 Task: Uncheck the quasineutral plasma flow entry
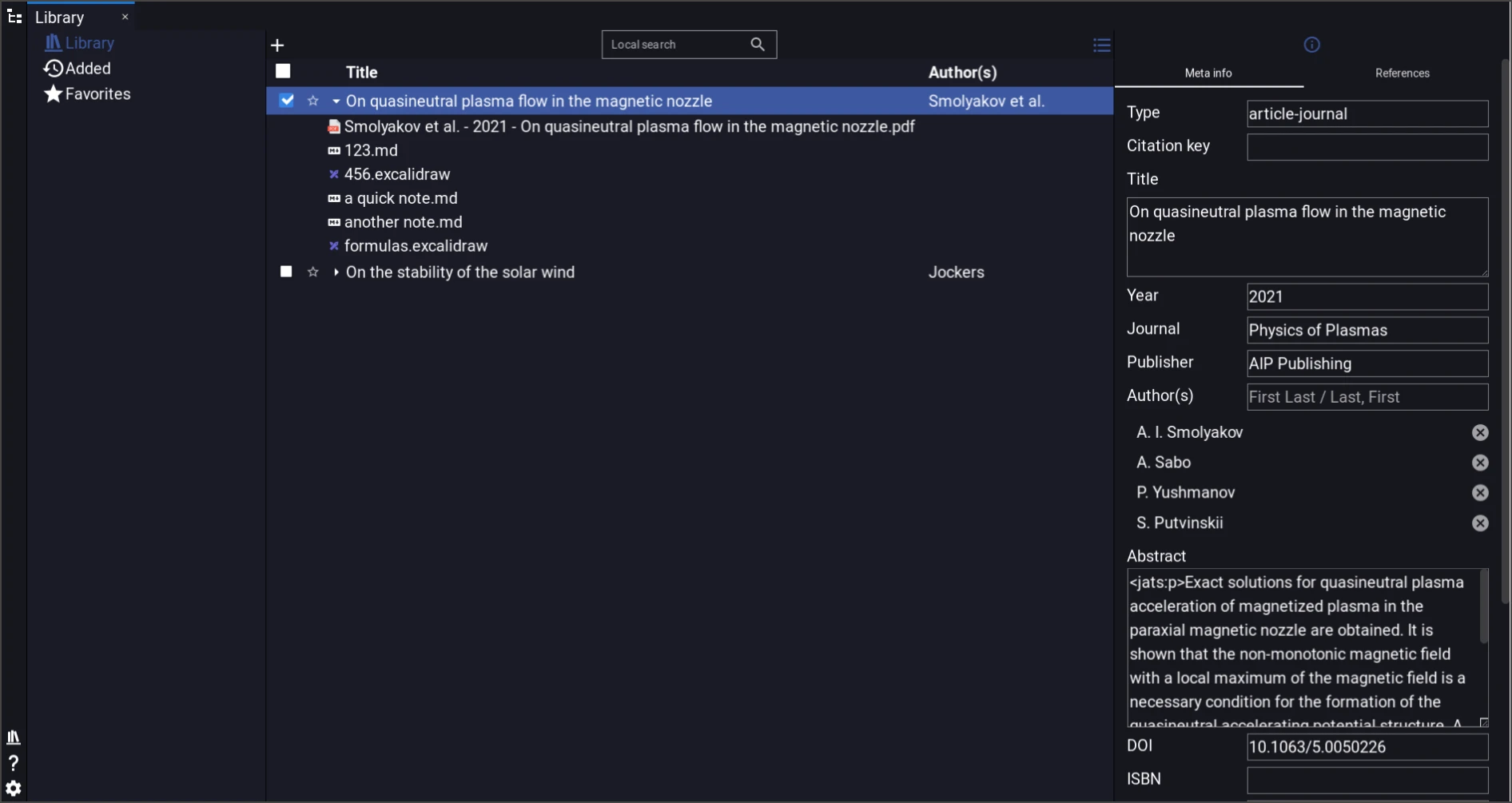(286, 101)
